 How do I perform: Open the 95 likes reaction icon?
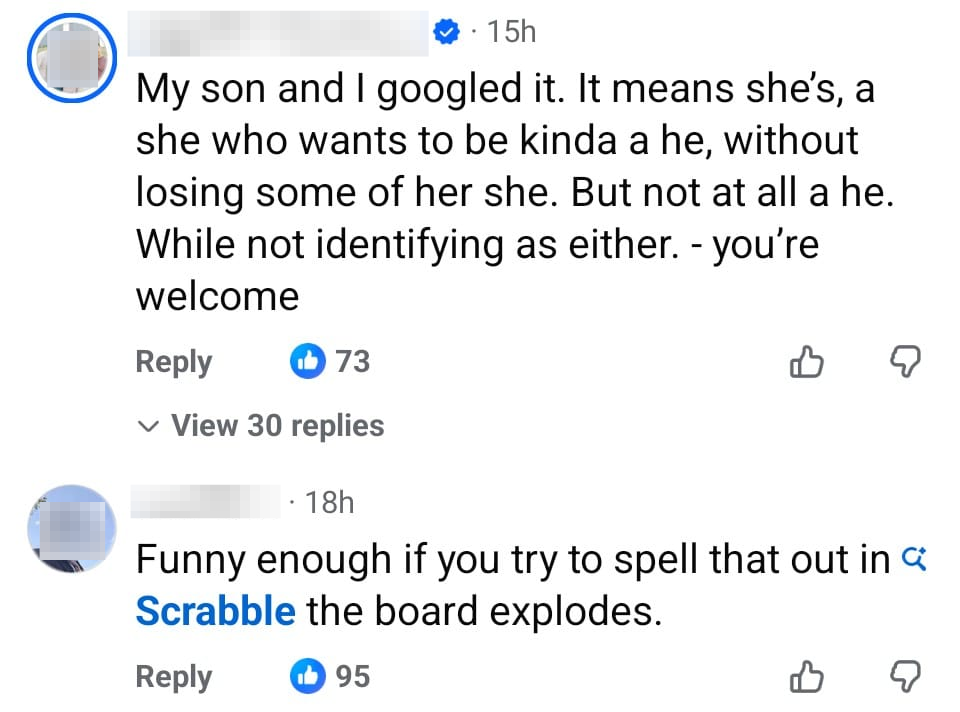point(308,677)
